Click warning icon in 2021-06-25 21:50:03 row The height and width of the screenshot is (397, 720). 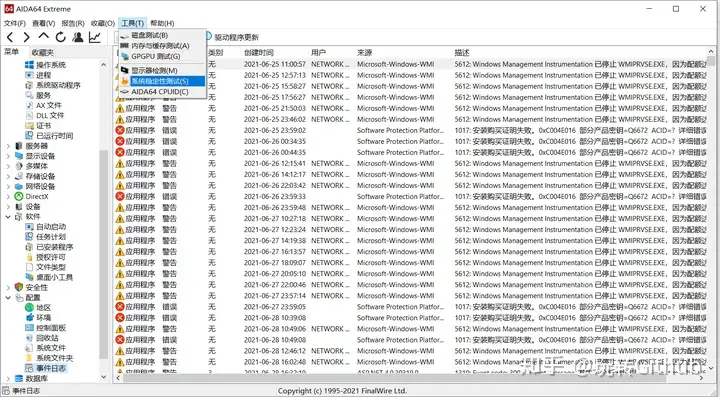point(120,108)
